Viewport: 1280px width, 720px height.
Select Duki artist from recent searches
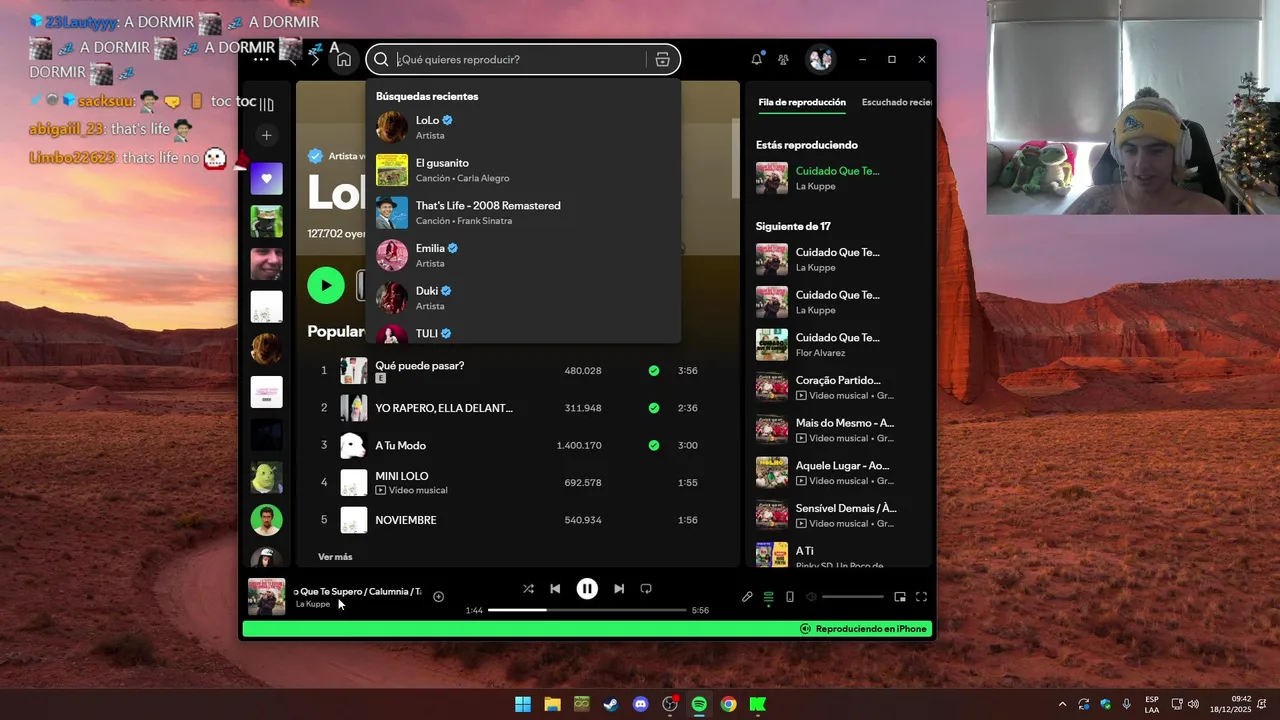[523, 298]
